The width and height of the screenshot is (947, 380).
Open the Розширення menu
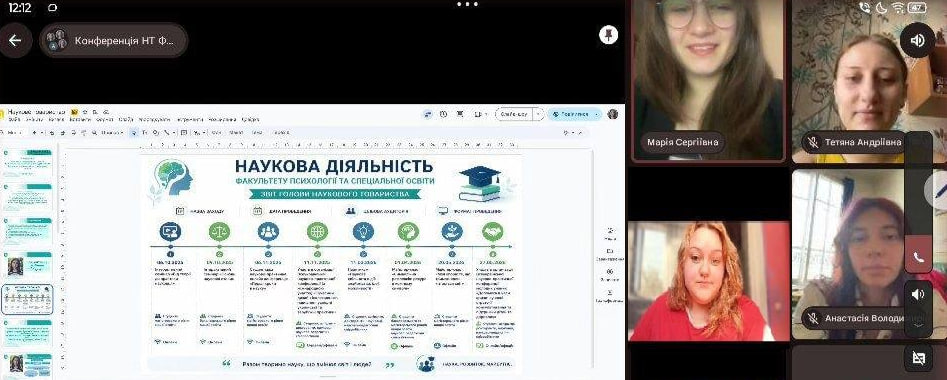(x=222, y=120)
